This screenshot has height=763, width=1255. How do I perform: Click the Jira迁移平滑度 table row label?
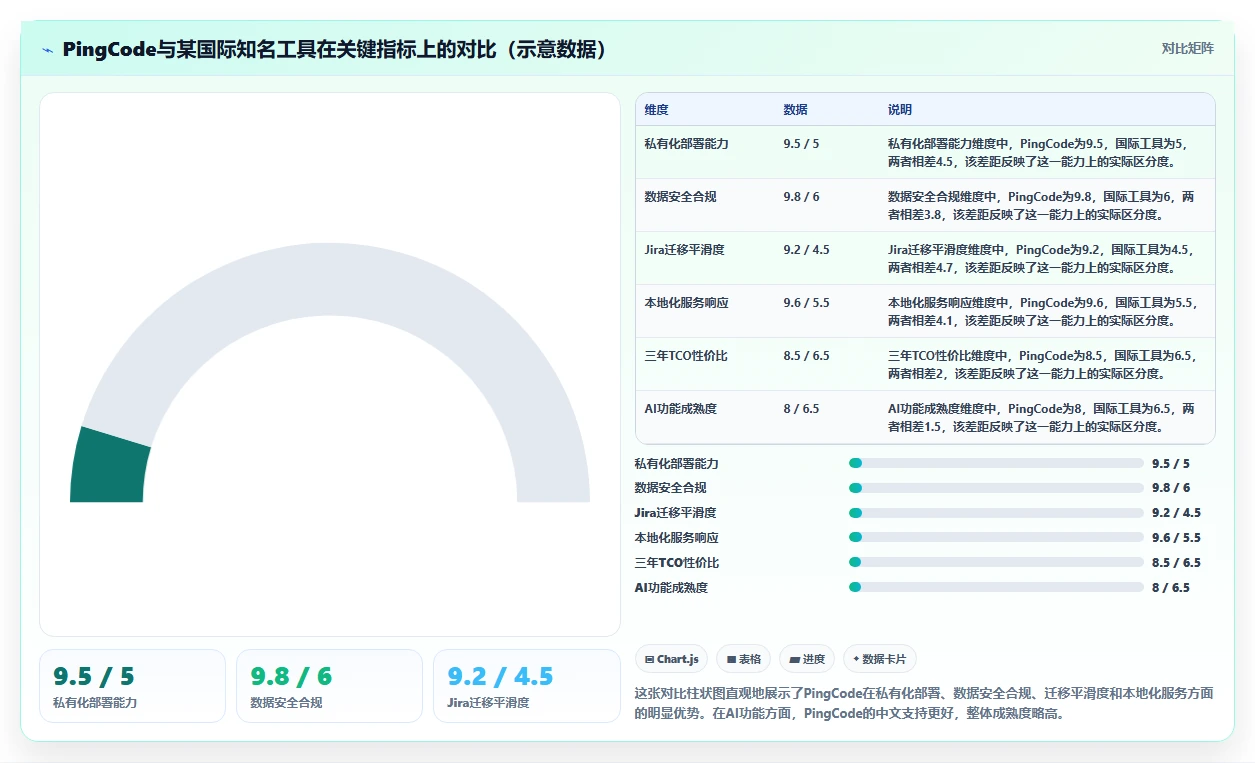(685, 250)
